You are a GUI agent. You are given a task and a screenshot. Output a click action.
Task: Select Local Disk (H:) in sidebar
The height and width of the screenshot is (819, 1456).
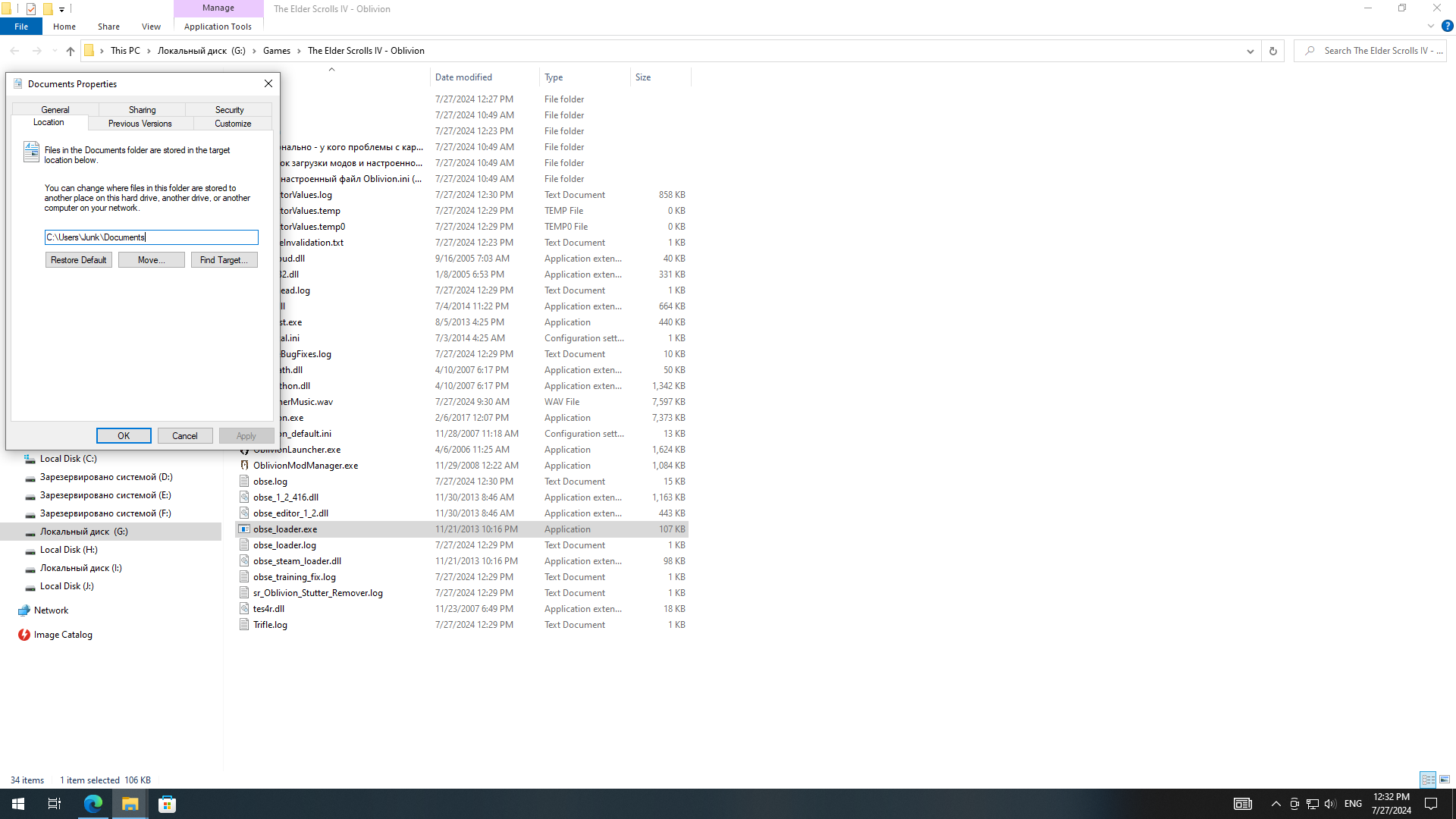pos(68,550)
